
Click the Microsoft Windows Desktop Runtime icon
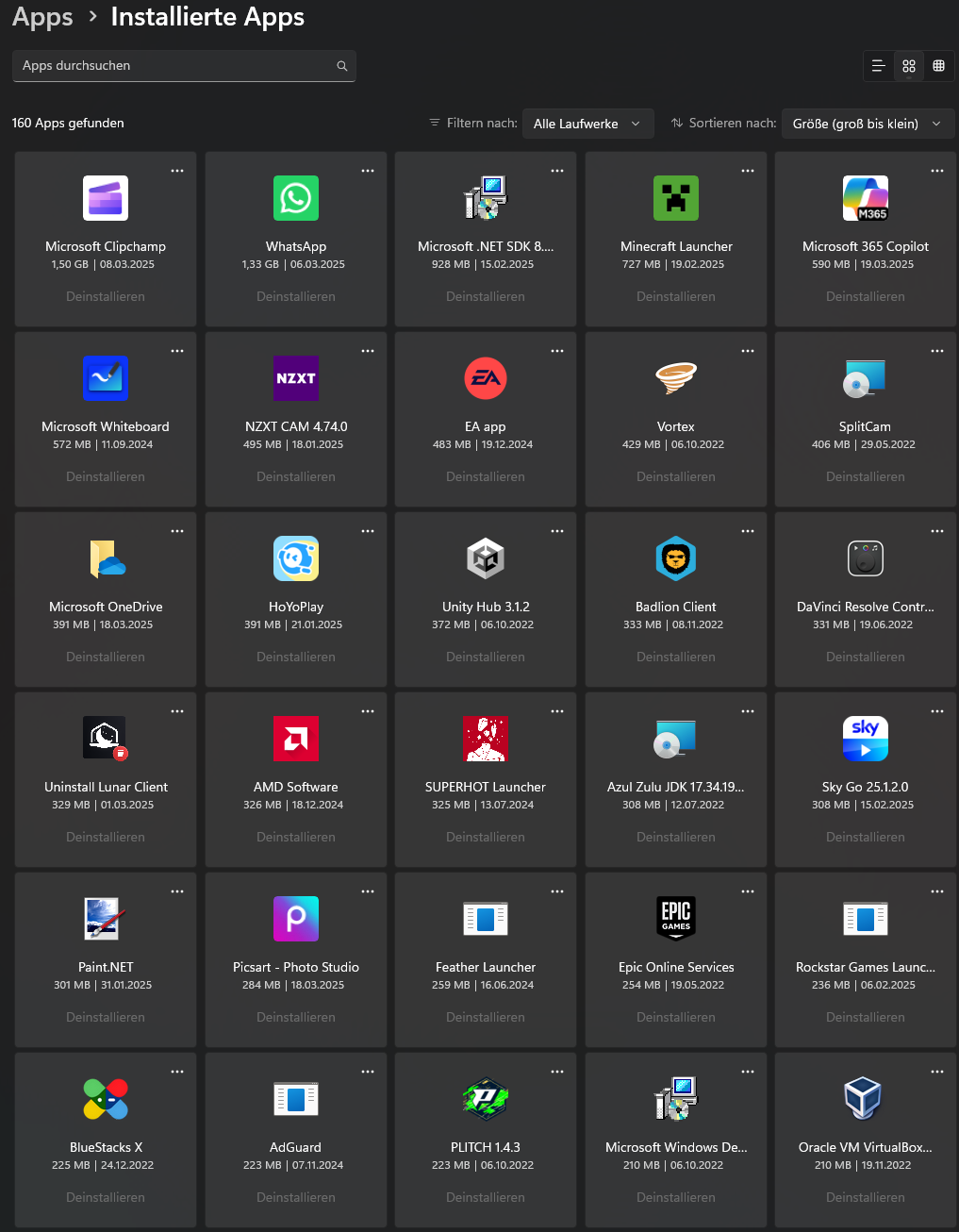676,1099
